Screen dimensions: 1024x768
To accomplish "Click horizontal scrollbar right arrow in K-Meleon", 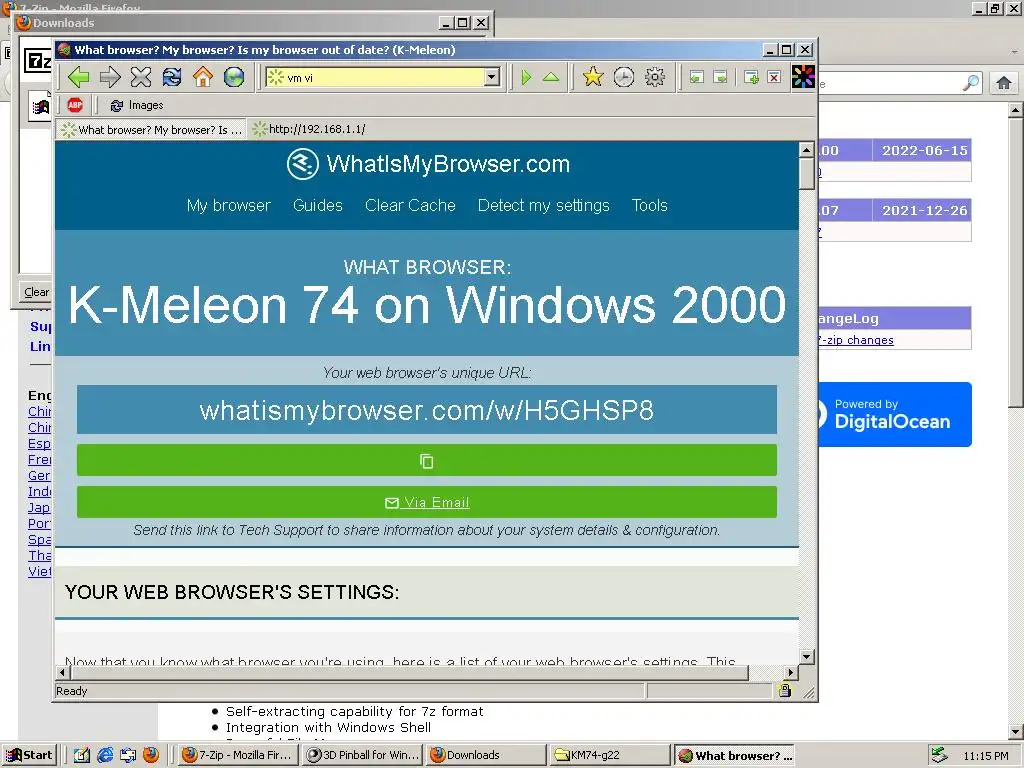I will [791, 672].
